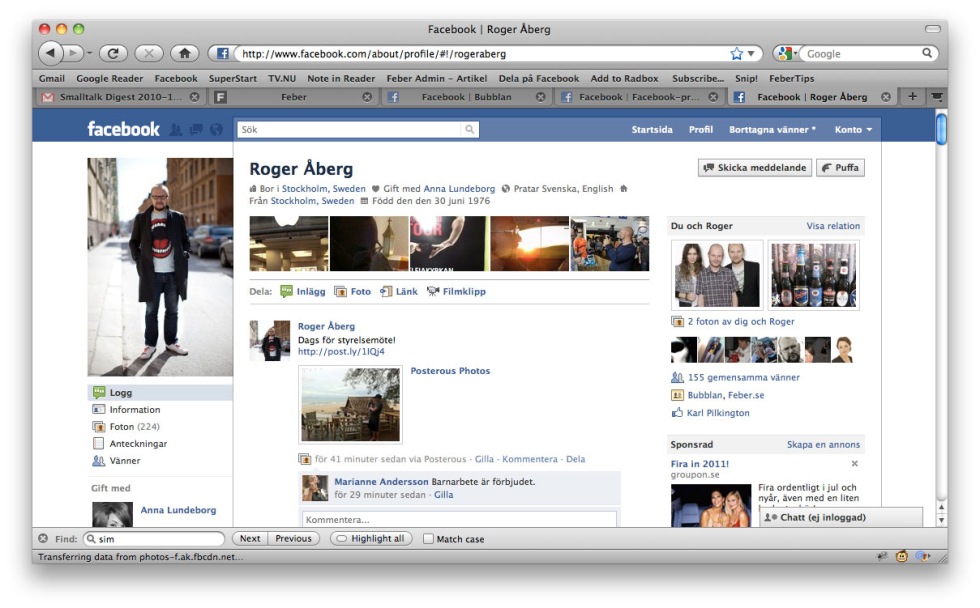980x608 pixels.
Task: Open the Facebook friend requests icon
Action: [x=176, y=129]
